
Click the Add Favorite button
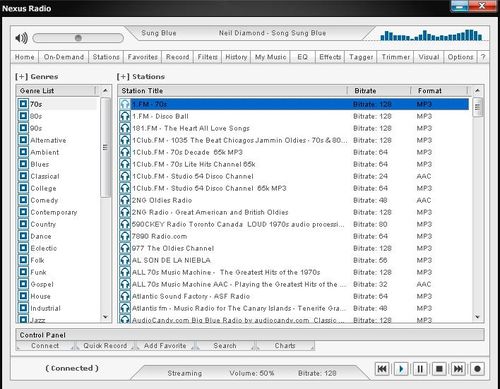pos(165,346)
